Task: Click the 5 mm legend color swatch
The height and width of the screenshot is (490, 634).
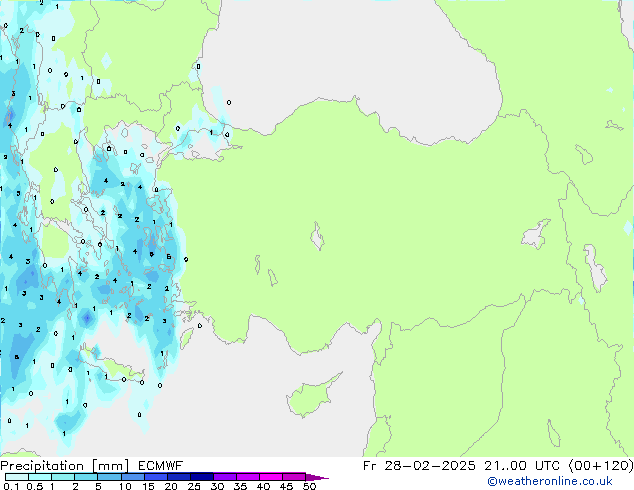Action: coord(109,477)
